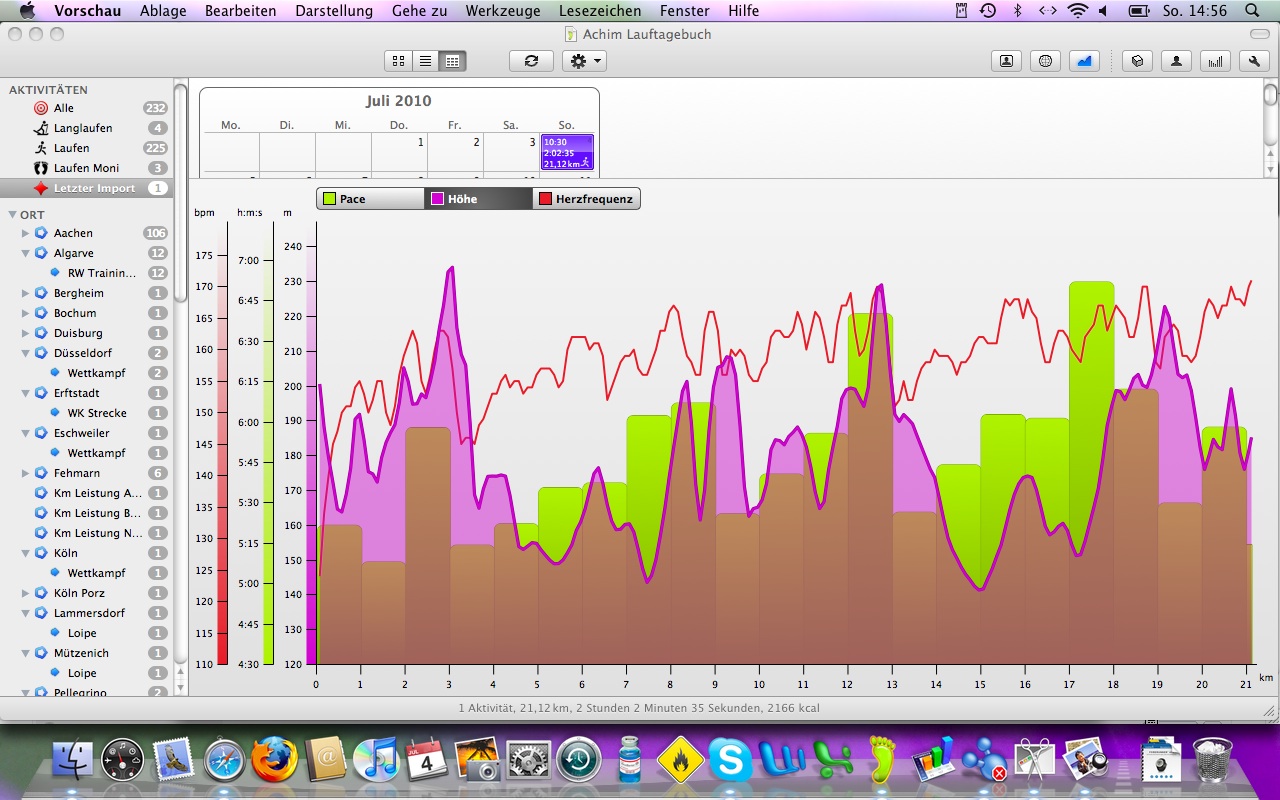The width and height of the screenshot is (1280, 800).
Task: Click the purple run entry on Sunday
Action: tap(567, 152)
